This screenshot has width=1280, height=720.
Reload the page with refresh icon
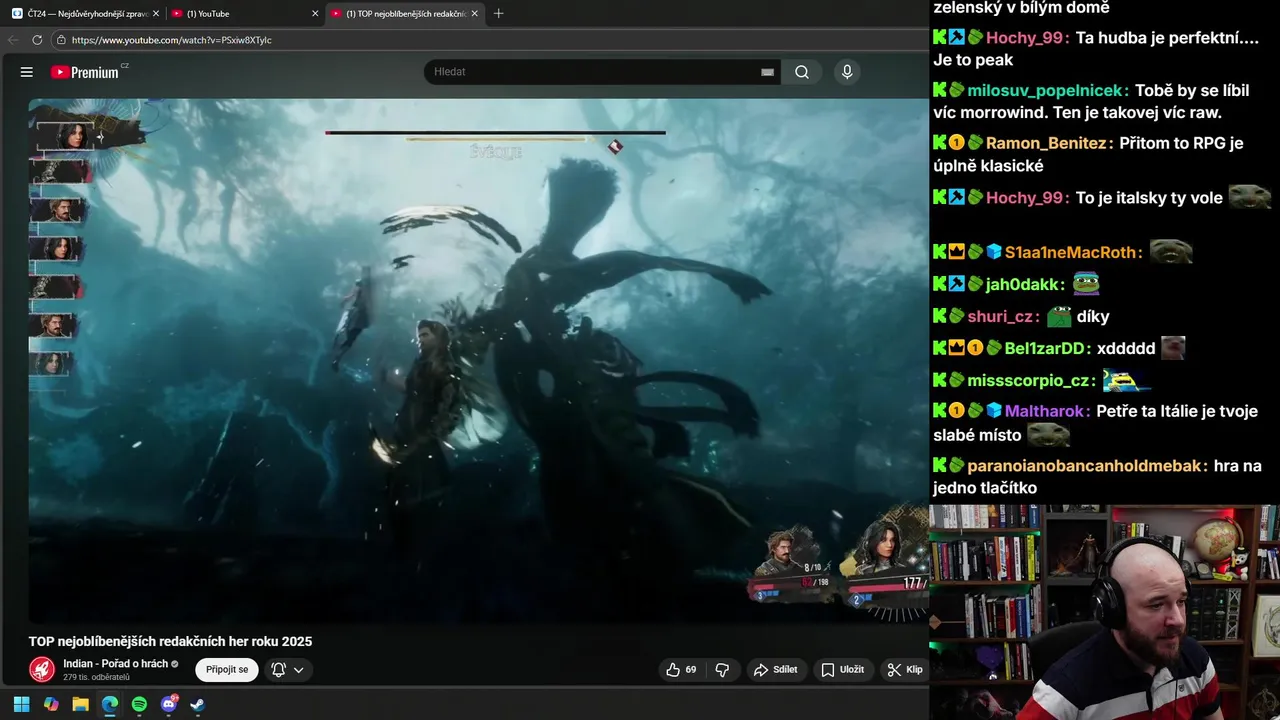(x=37, y=40)
